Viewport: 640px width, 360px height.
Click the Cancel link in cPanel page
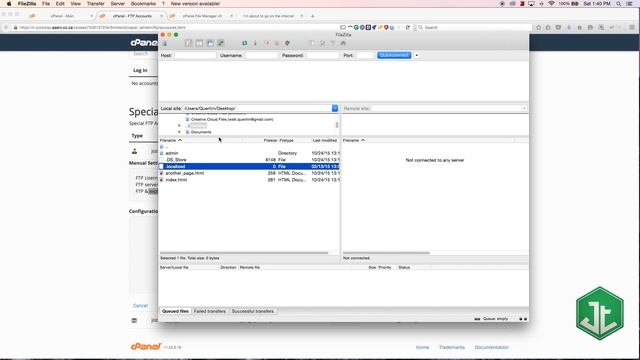click(140, 306)
